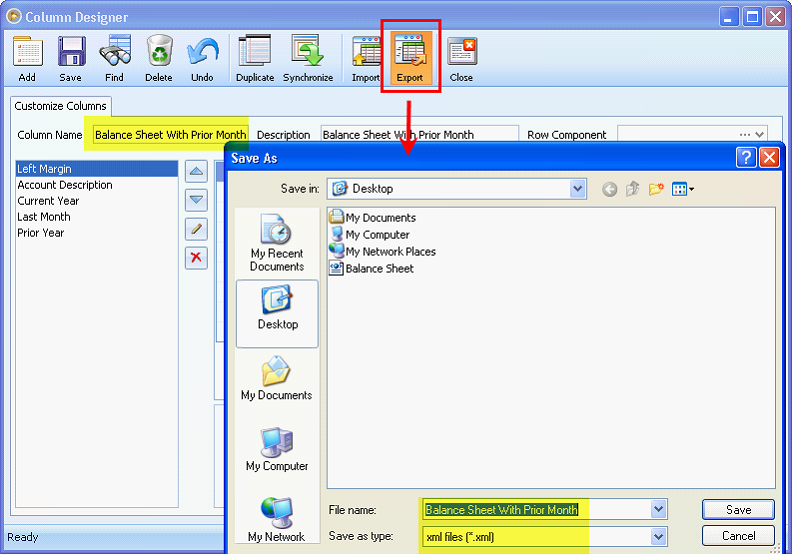Screen dimensions: 793x555
Task: Click the Row Component ellipsis button
Action: click(744, 135)
